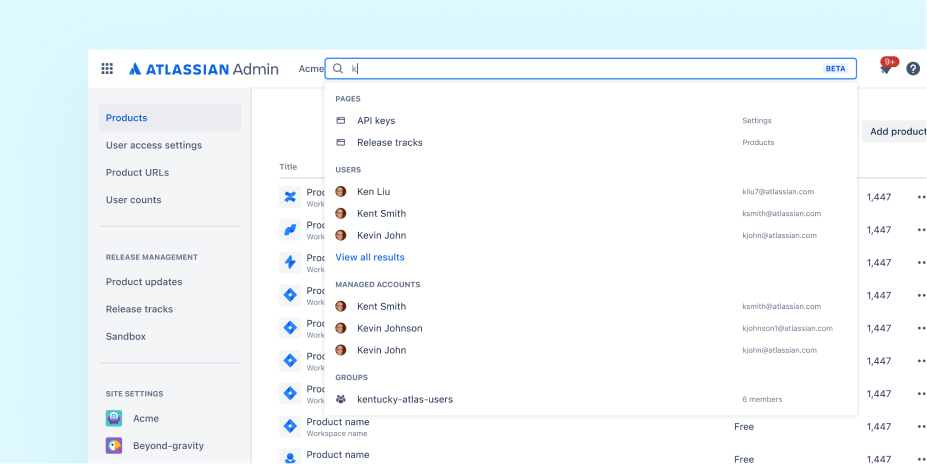Select user Ken Liu from results
This screenshot has height=464, width=927.
pyautogui.click(x=591, y=192)
